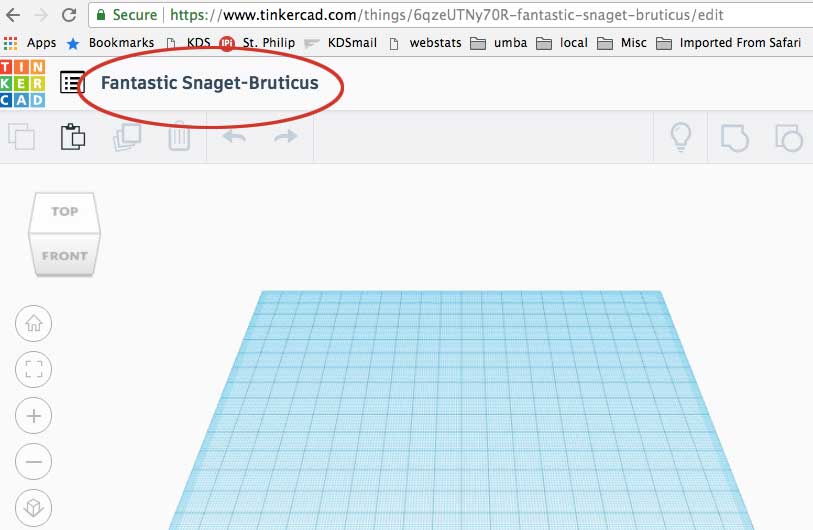Click the Tinkercad logo
813x530 pixels.
[x=22, y=83]
